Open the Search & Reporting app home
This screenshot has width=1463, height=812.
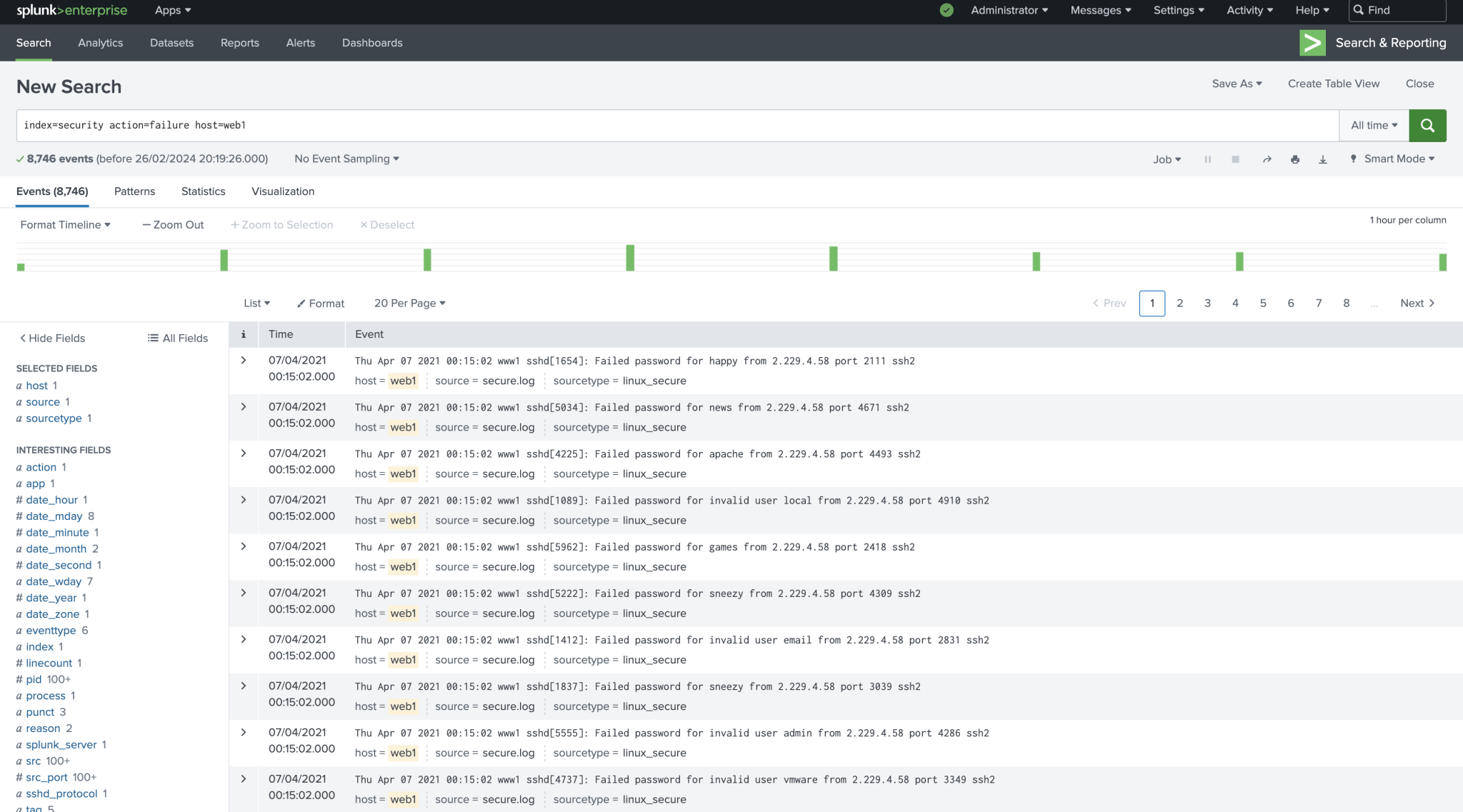click(x=1389, y=43)
